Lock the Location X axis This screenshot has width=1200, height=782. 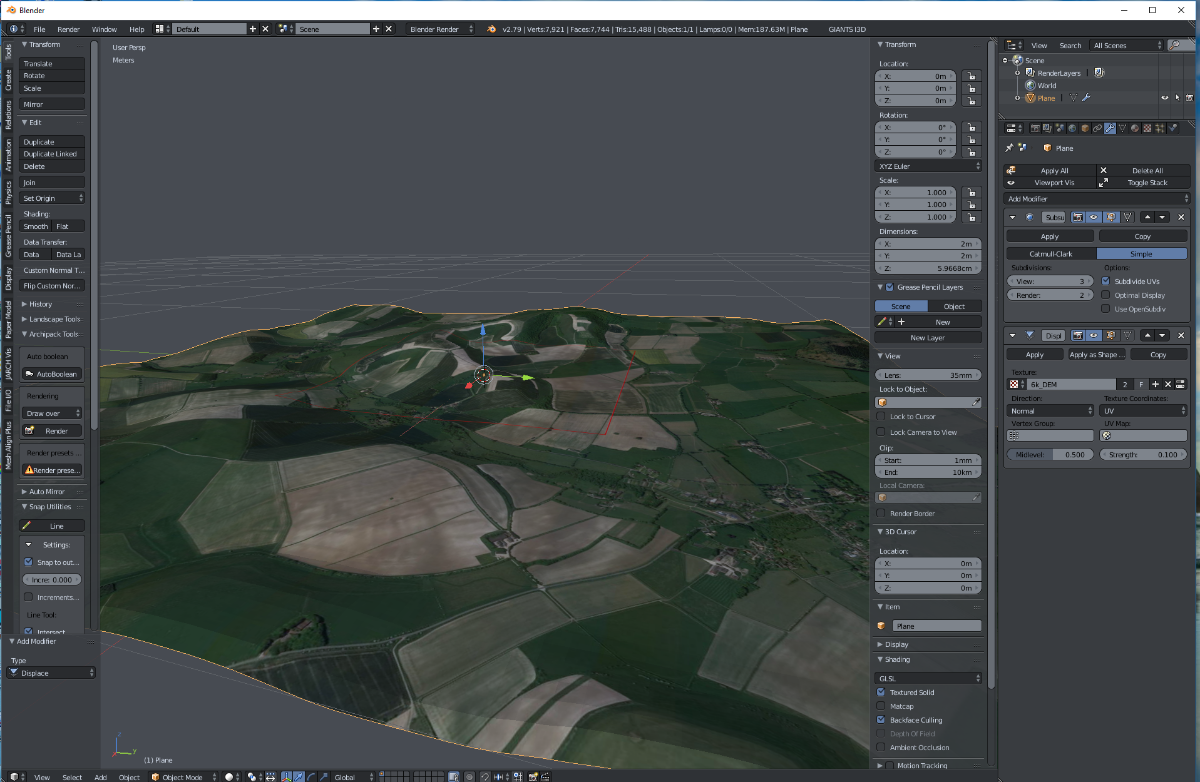click(x=969, y=76)
